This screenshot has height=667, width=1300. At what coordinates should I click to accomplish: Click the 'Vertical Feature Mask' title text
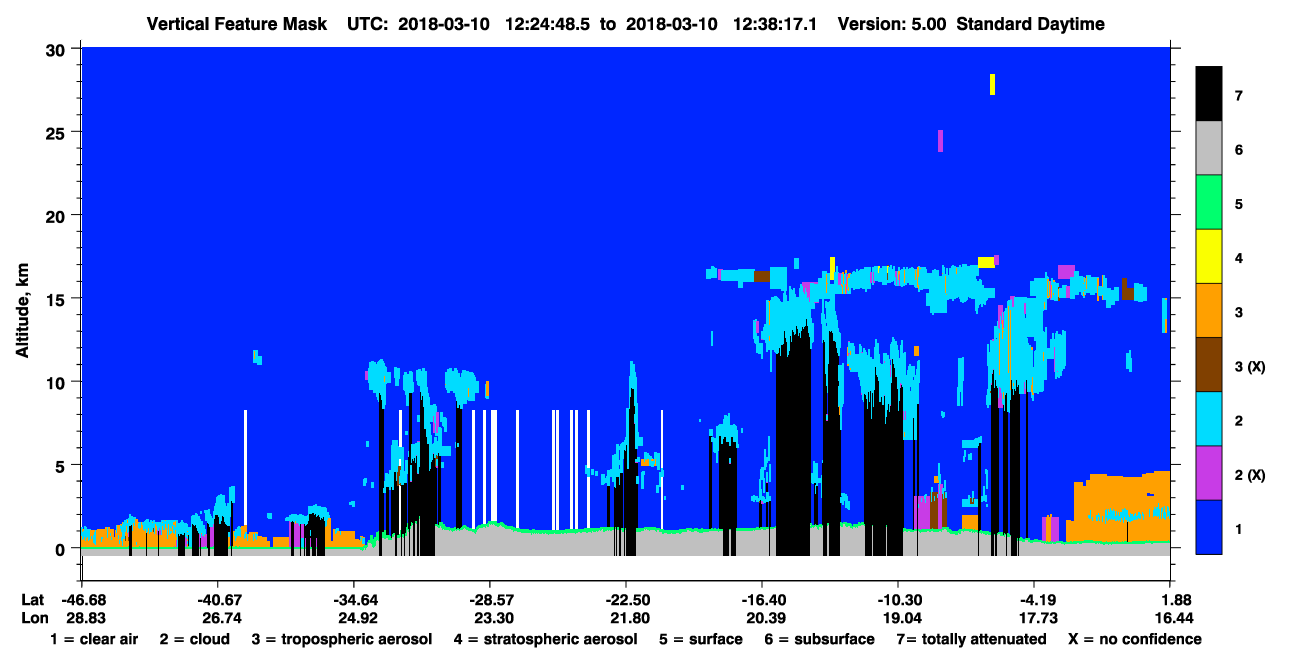pyautogui.click(x=235, y=24)
